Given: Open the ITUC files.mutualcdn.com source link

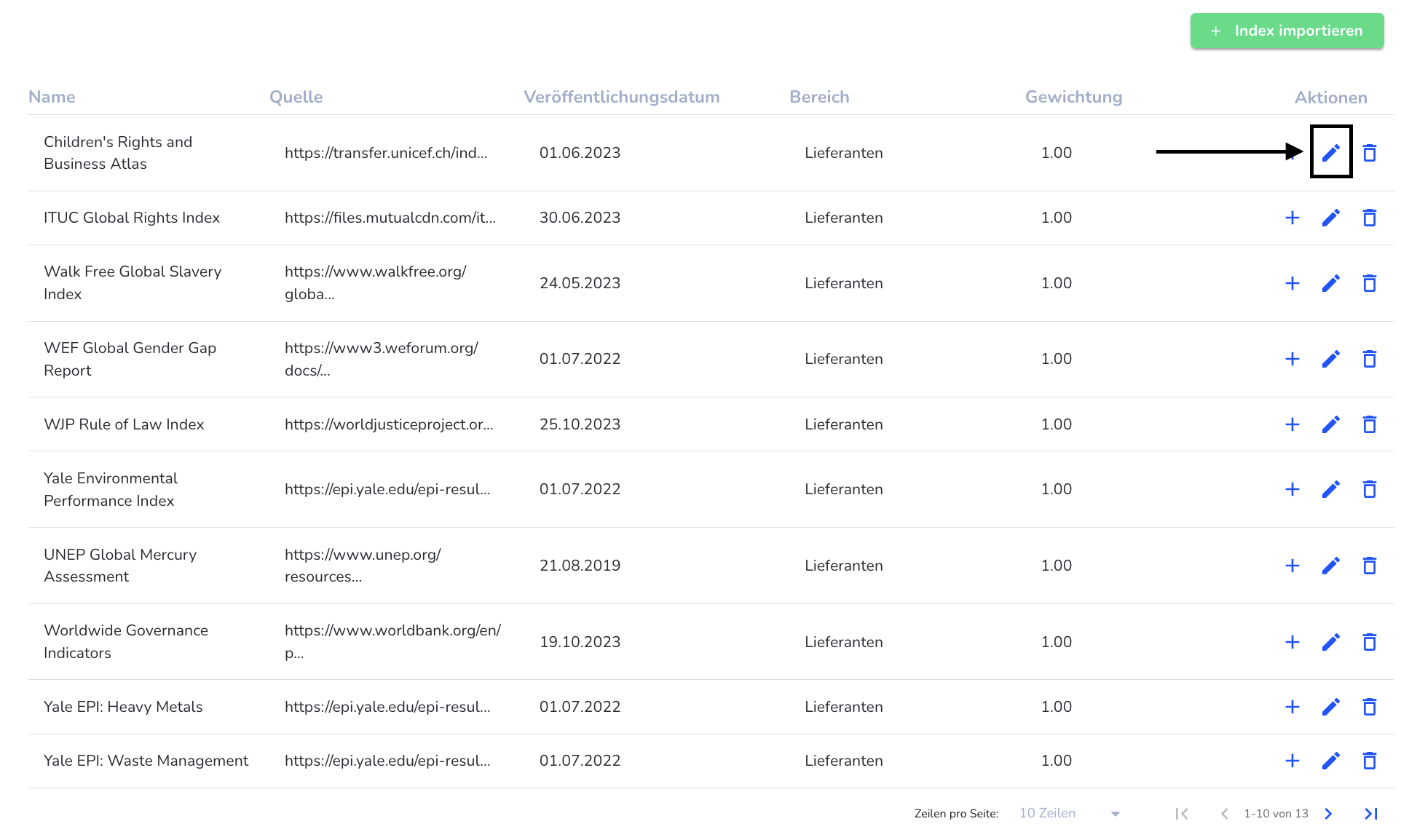Looking at the screenshot, I should 390,218.
